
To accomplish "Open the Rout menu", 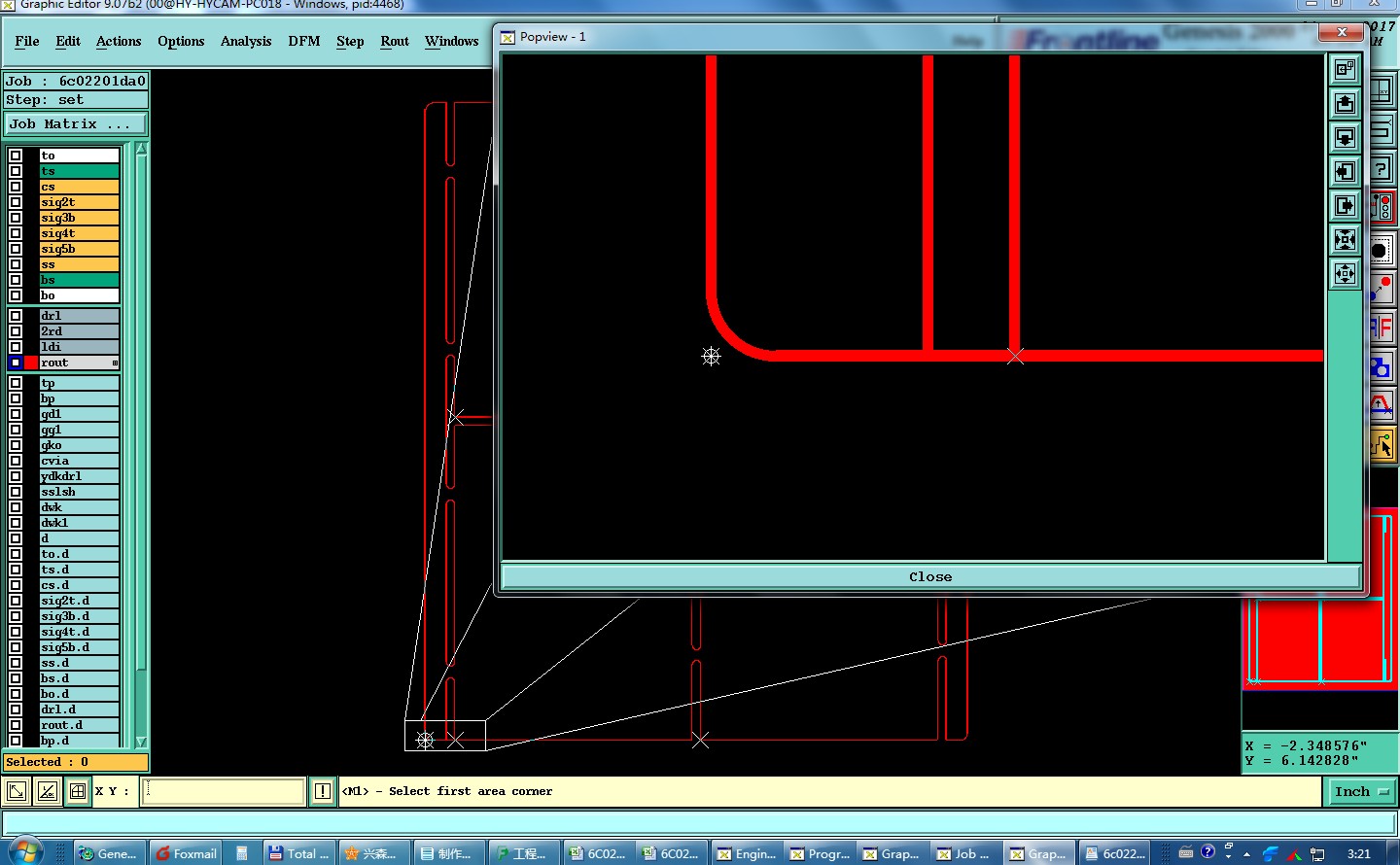I will (x=395, y=41).
